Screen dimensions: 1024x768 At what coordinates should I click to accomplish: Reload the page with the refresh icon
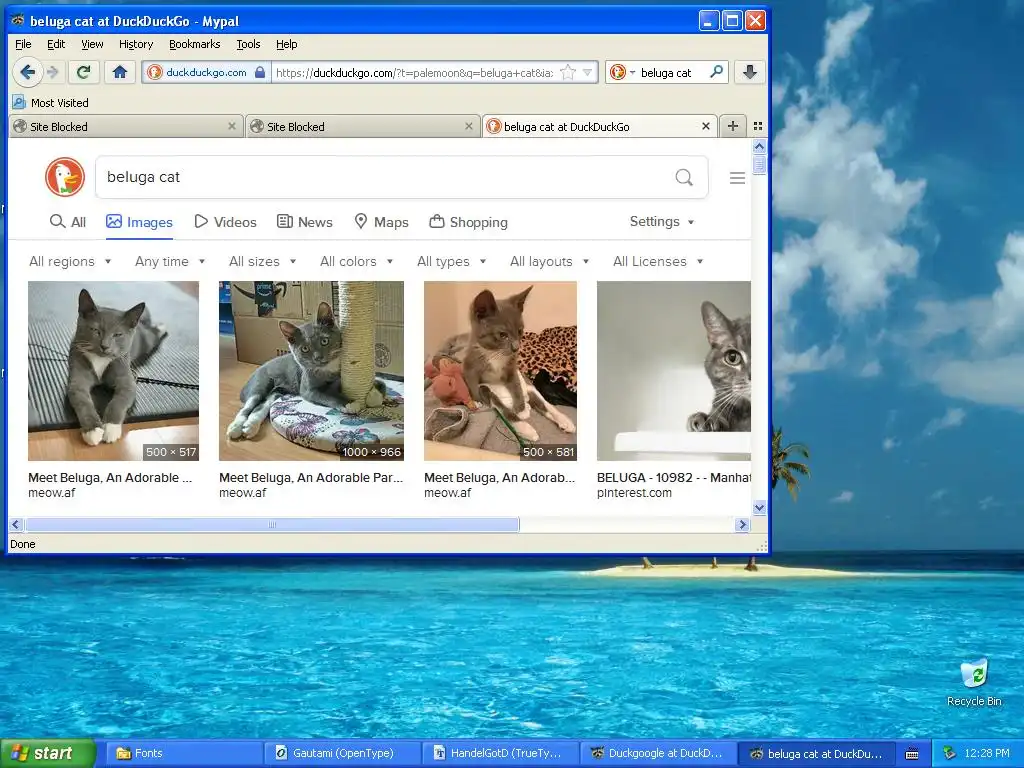(84, 72)
